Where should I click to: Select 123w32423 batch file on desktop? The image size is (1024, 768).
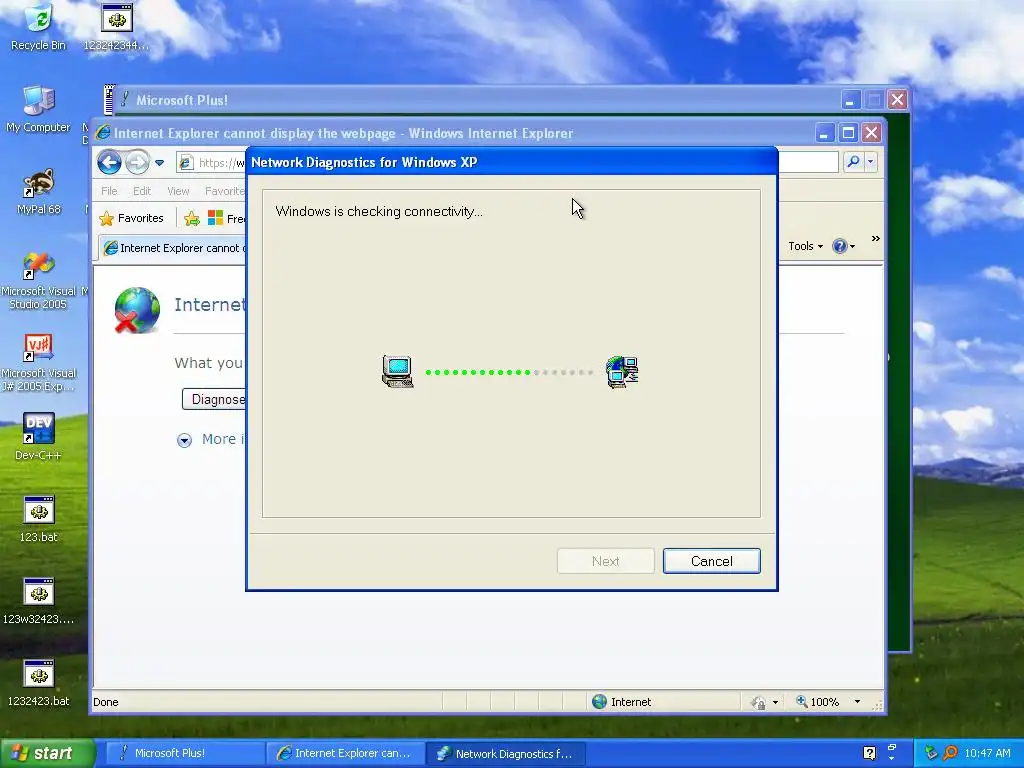pos(39,601)
